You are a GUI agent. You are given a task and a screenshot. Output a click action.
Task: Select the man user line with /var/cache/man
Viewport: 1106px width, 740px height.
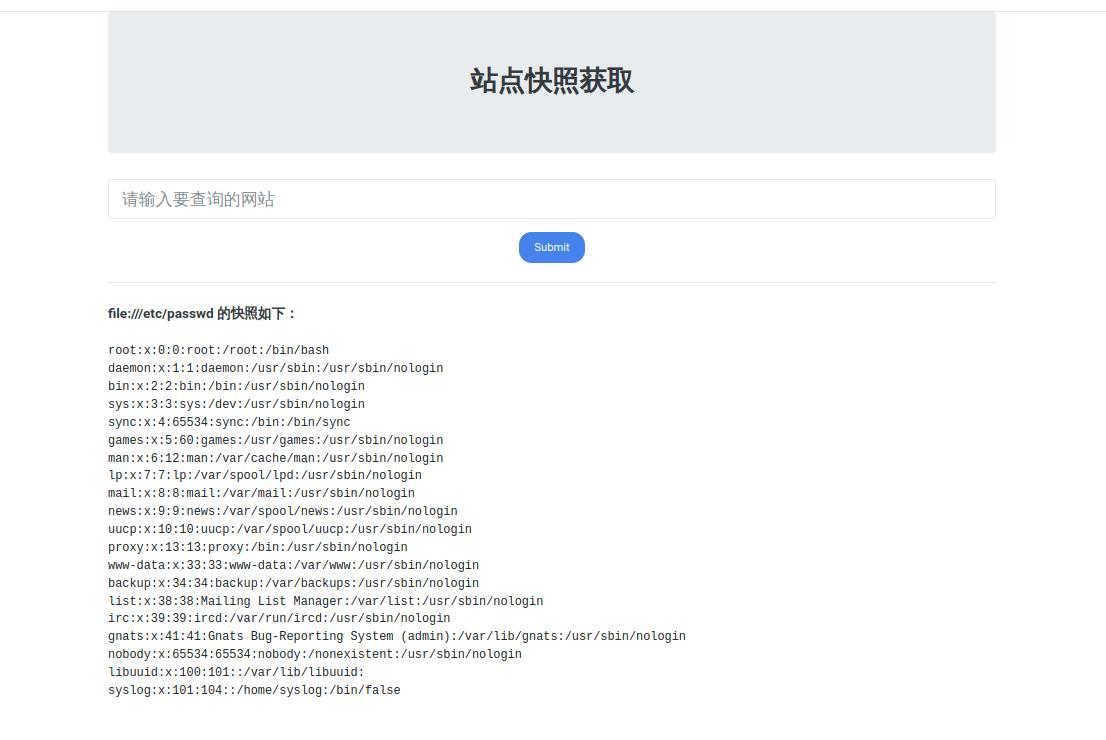(275, 459)
